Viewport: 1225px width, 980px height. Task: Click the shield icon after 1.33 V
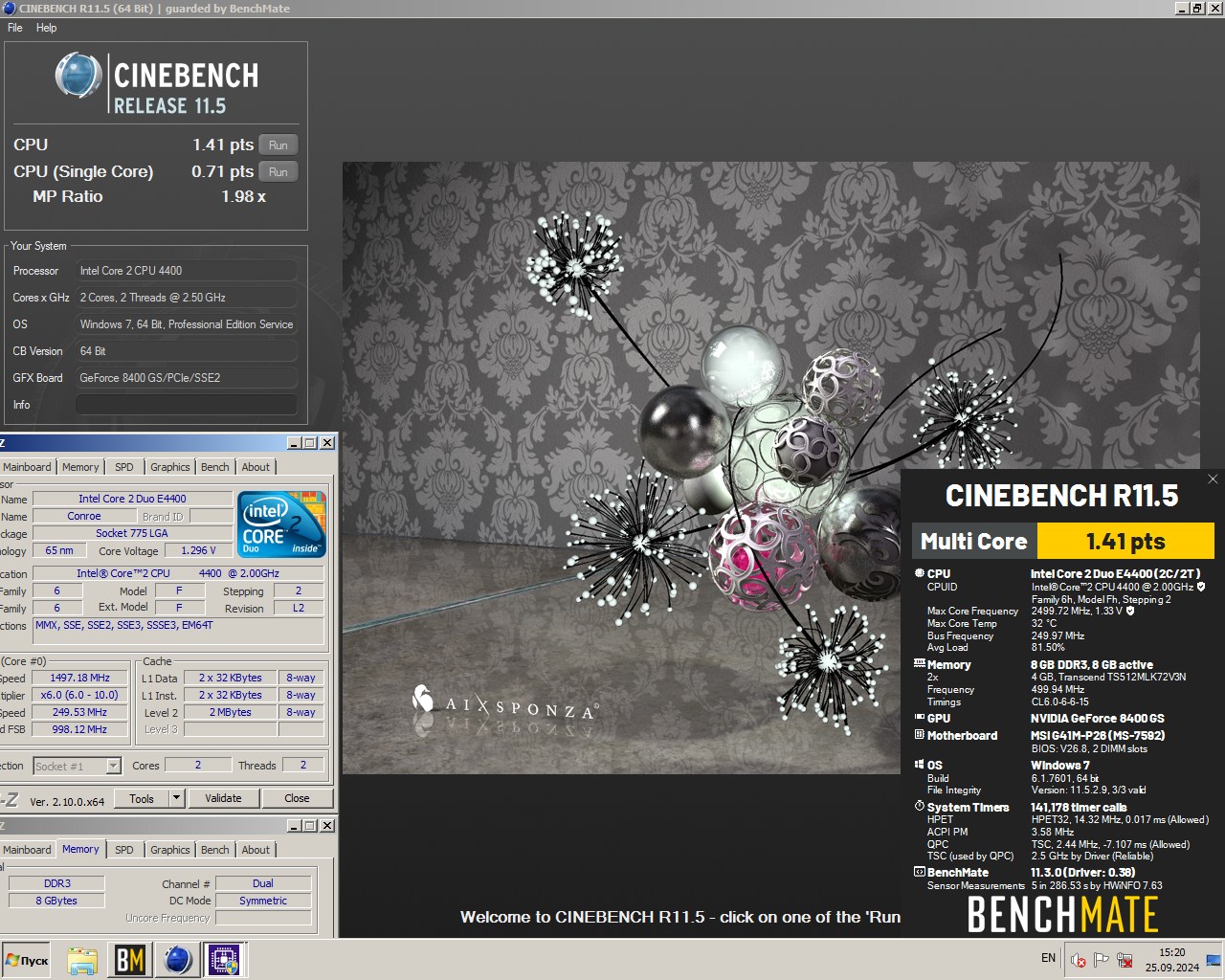coord(1129,611)
